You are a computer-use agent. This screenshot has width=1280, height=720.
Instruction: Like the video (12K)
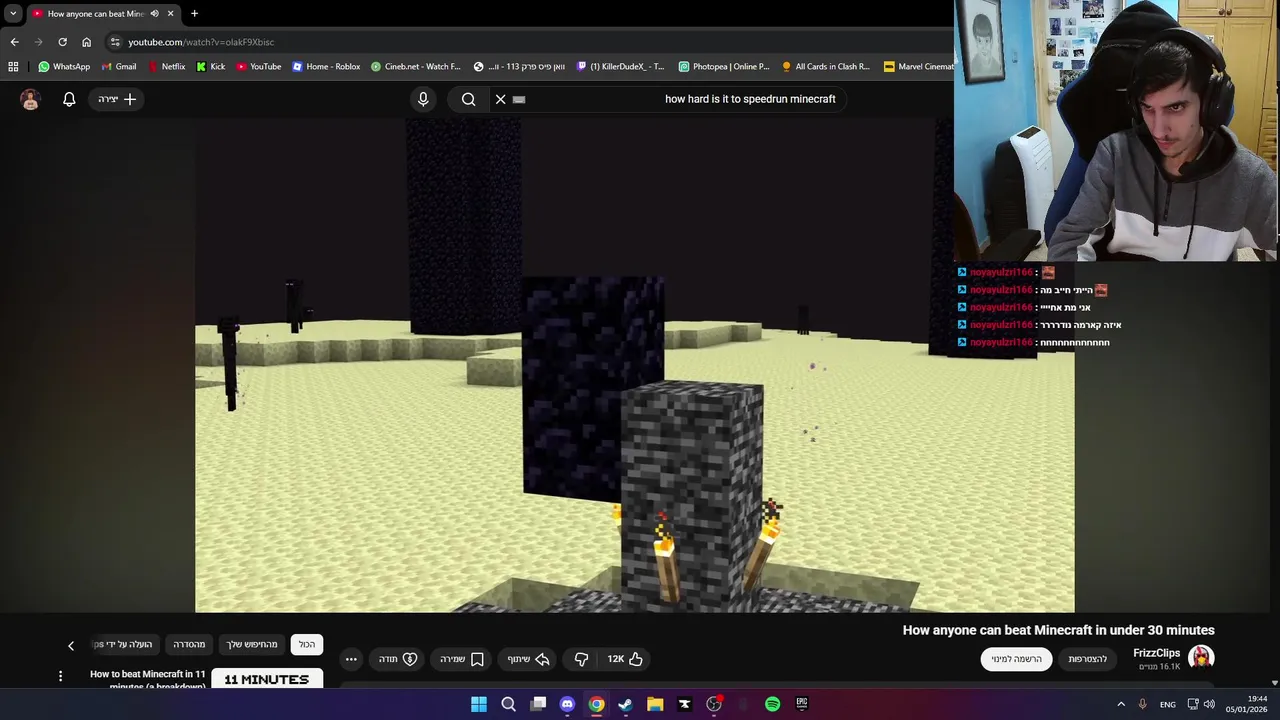pyautogui.click(x=625, y=659)
